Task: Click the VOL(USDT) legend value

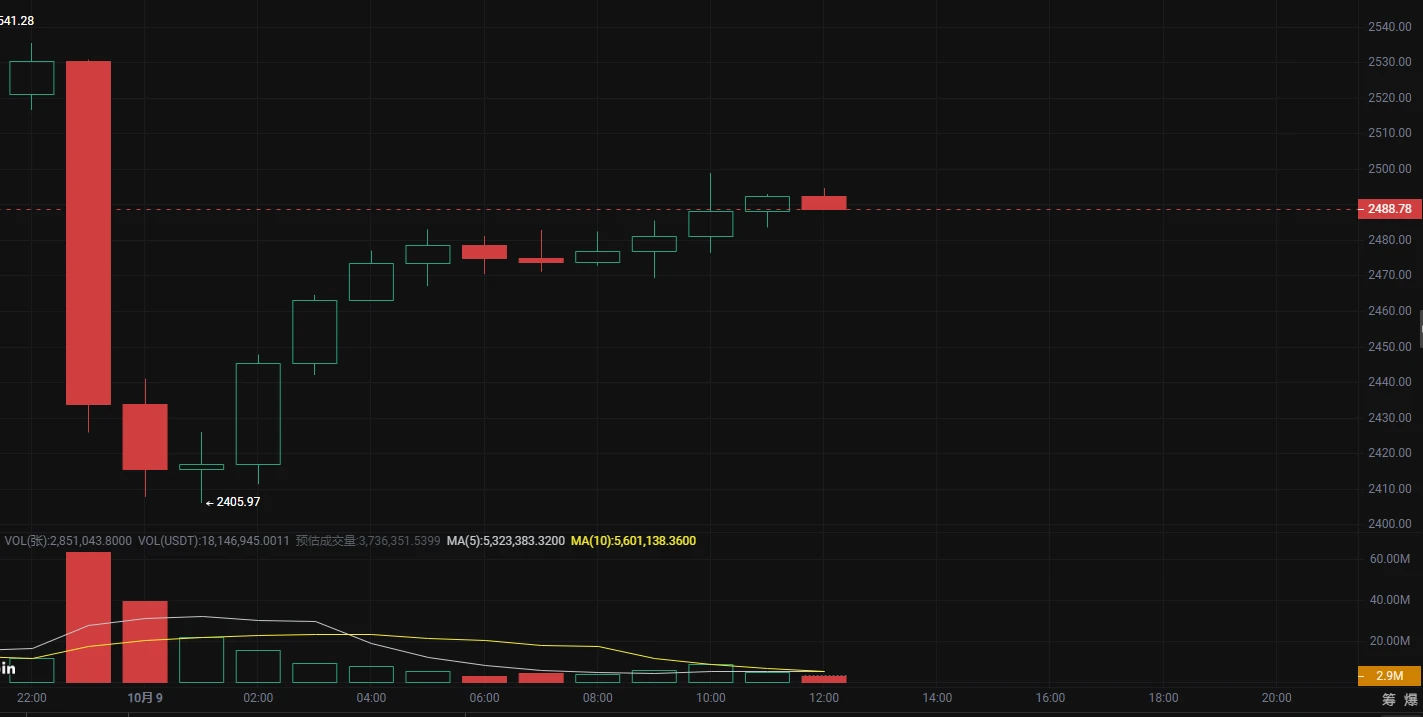Action: (214, 541)
